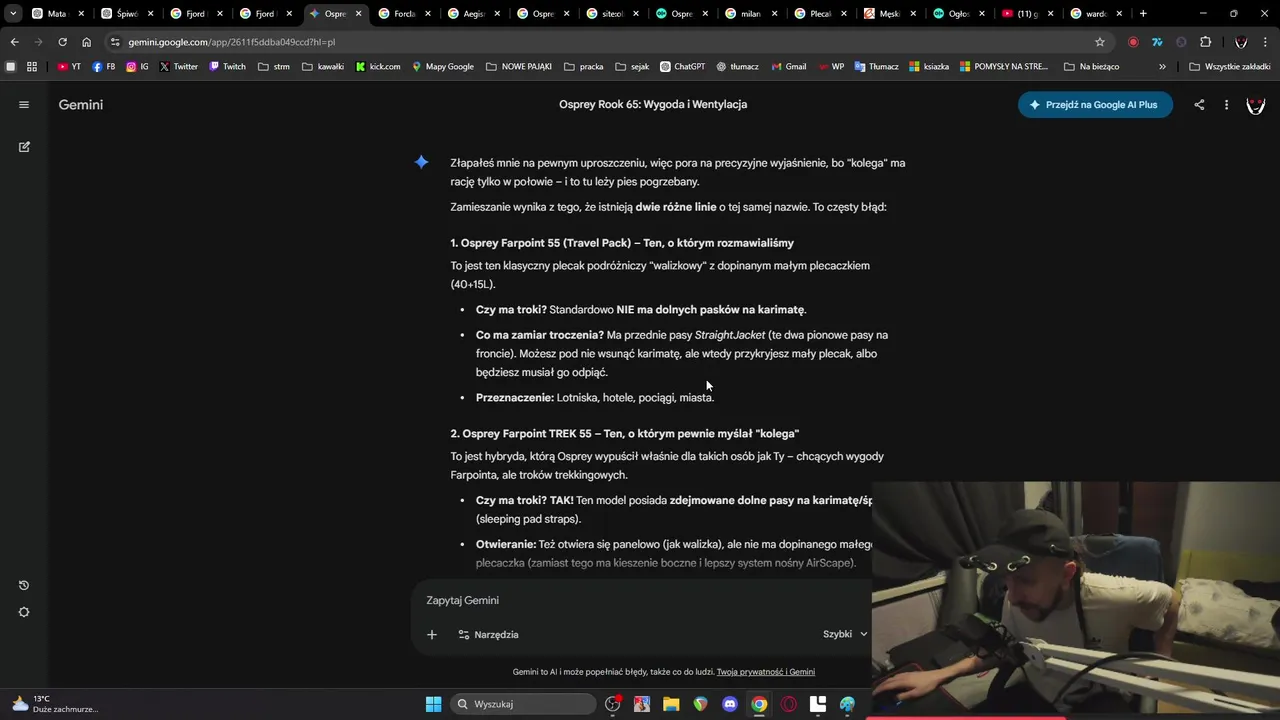
Task: Close the active Osprey Gemini tab
Action: pyautogui.click(x=358, y=14)
